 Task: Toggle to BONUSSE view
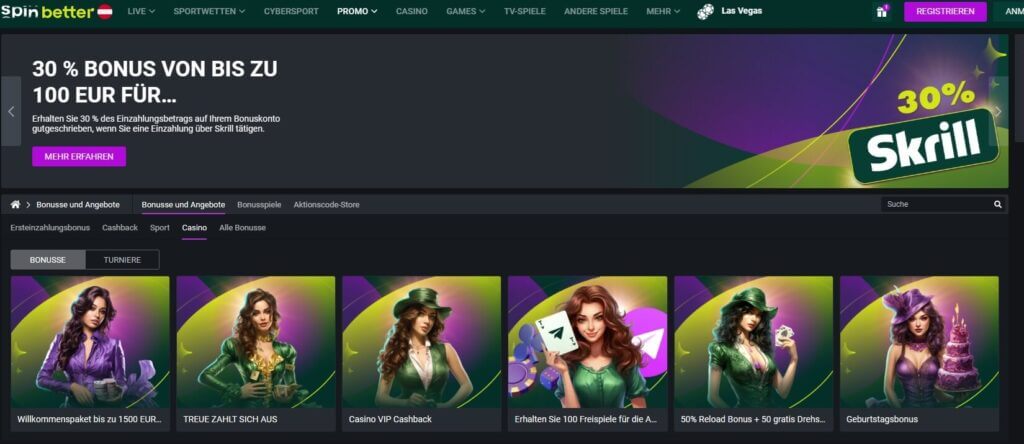point(48,260)
